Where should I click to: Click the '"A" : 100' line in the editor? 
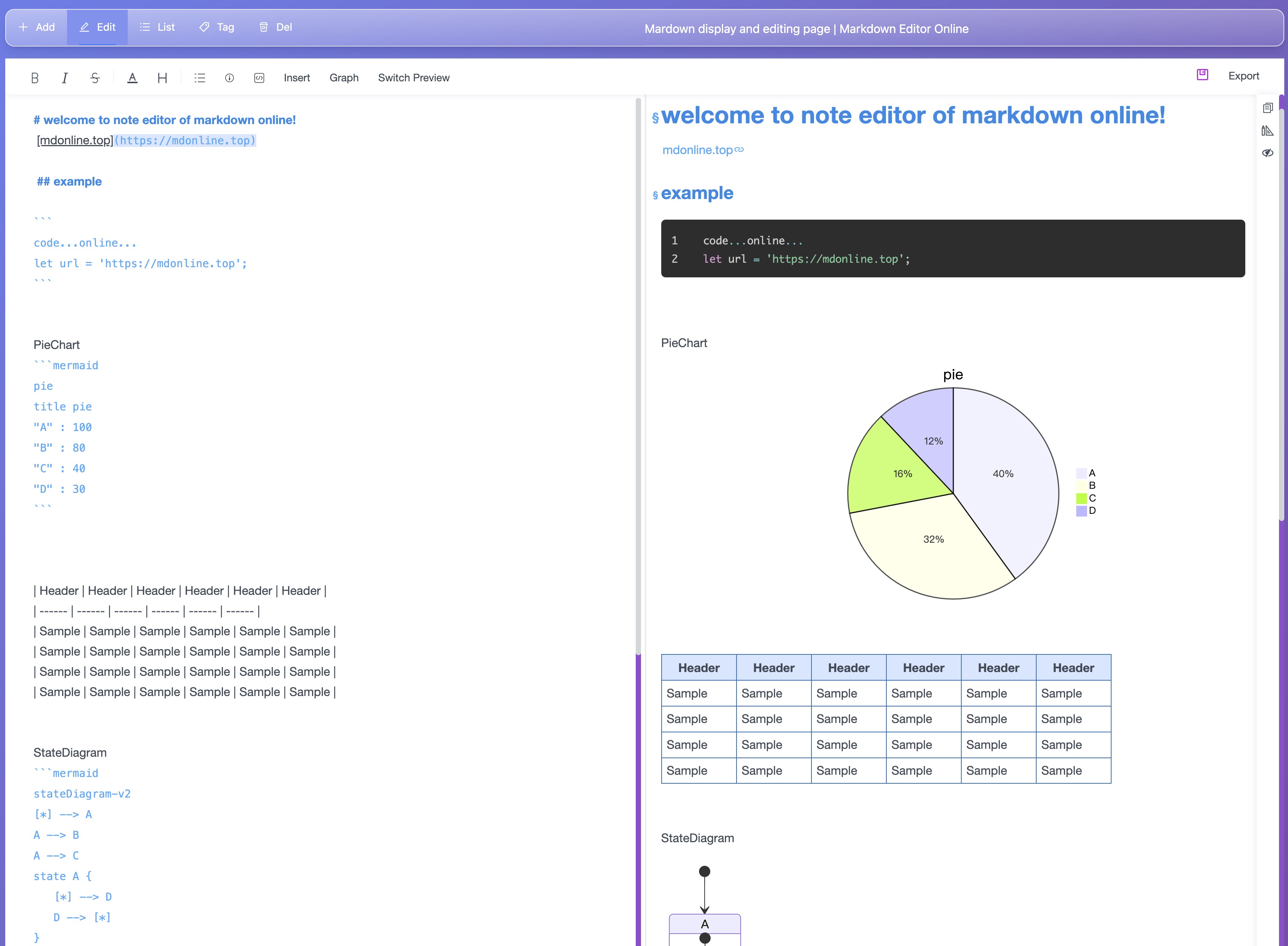click(63, 427)
